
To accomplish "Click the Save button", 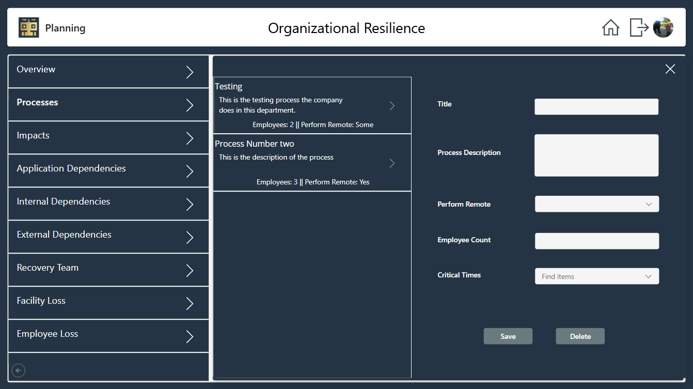I will click(x=508, y=336).
